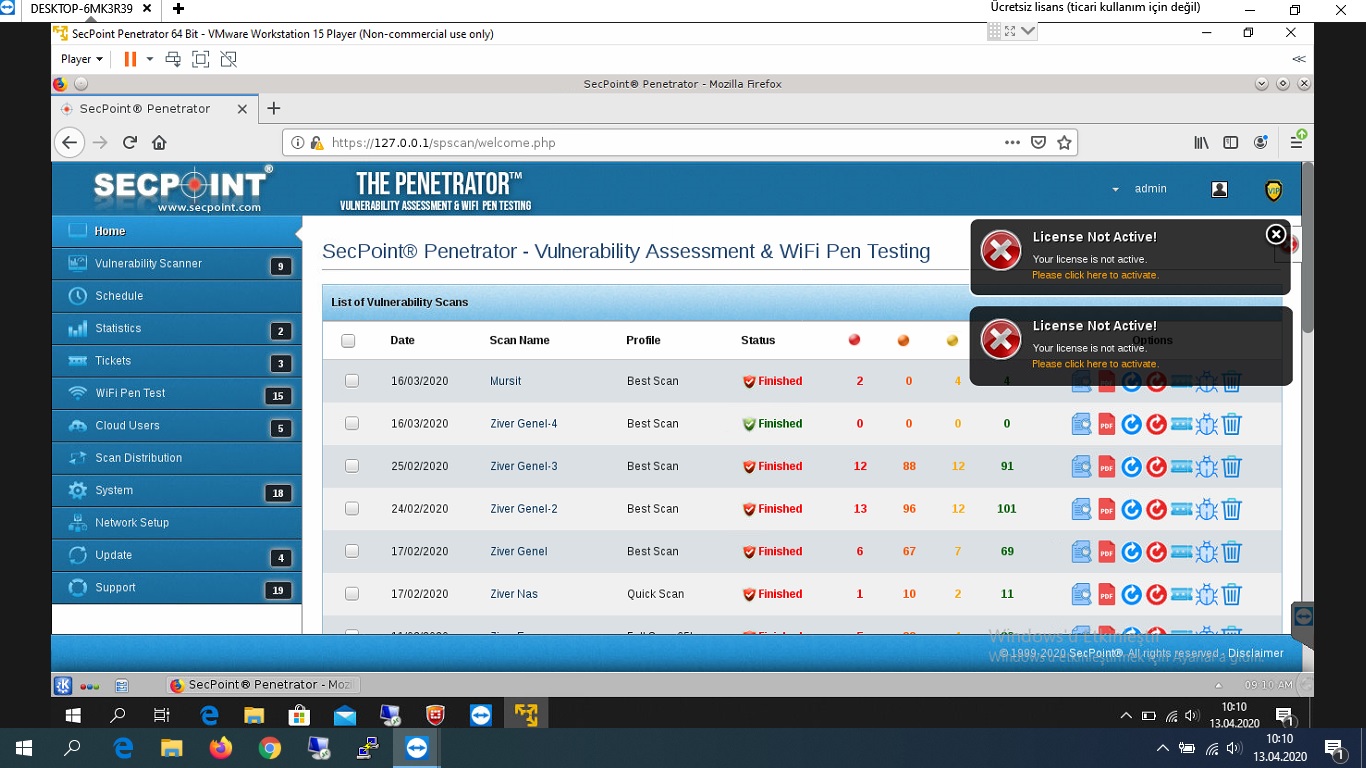Click the blue rescan icon for Ziver Genel
Image resolution: width=1366 pixels, height=768 pixels.
[1131, 552]
